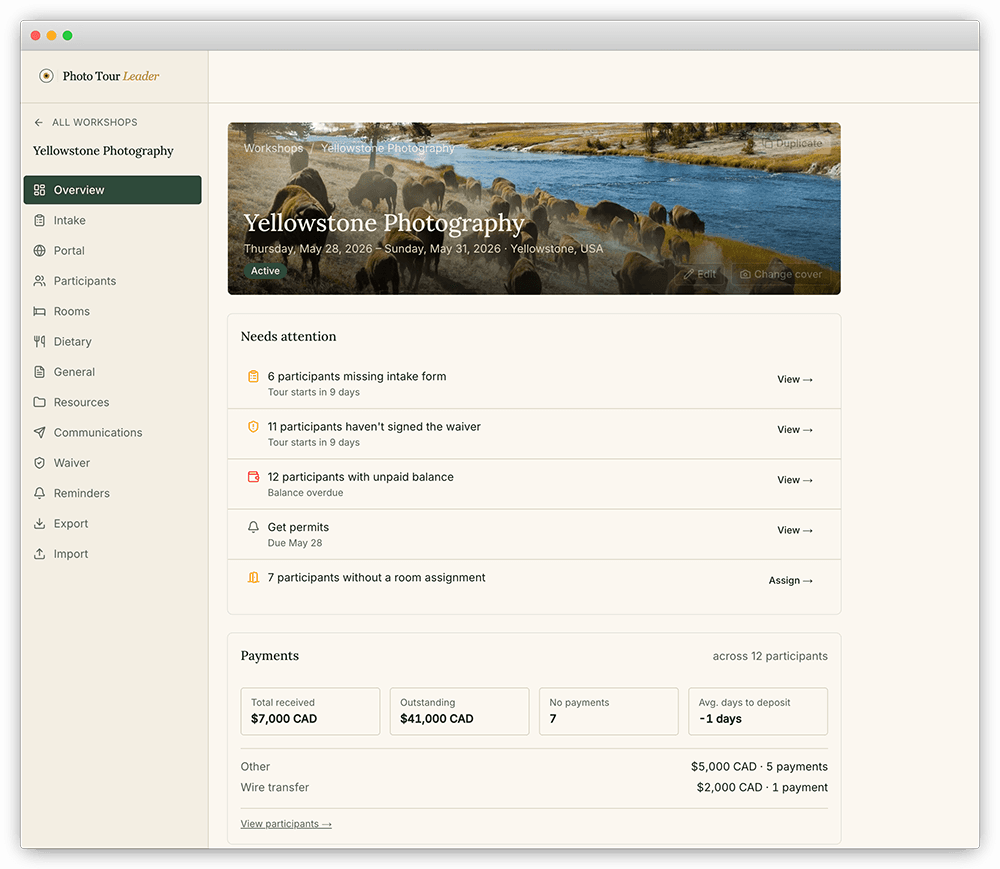Click the Communications paper-plane icon

tap(40, 432)
